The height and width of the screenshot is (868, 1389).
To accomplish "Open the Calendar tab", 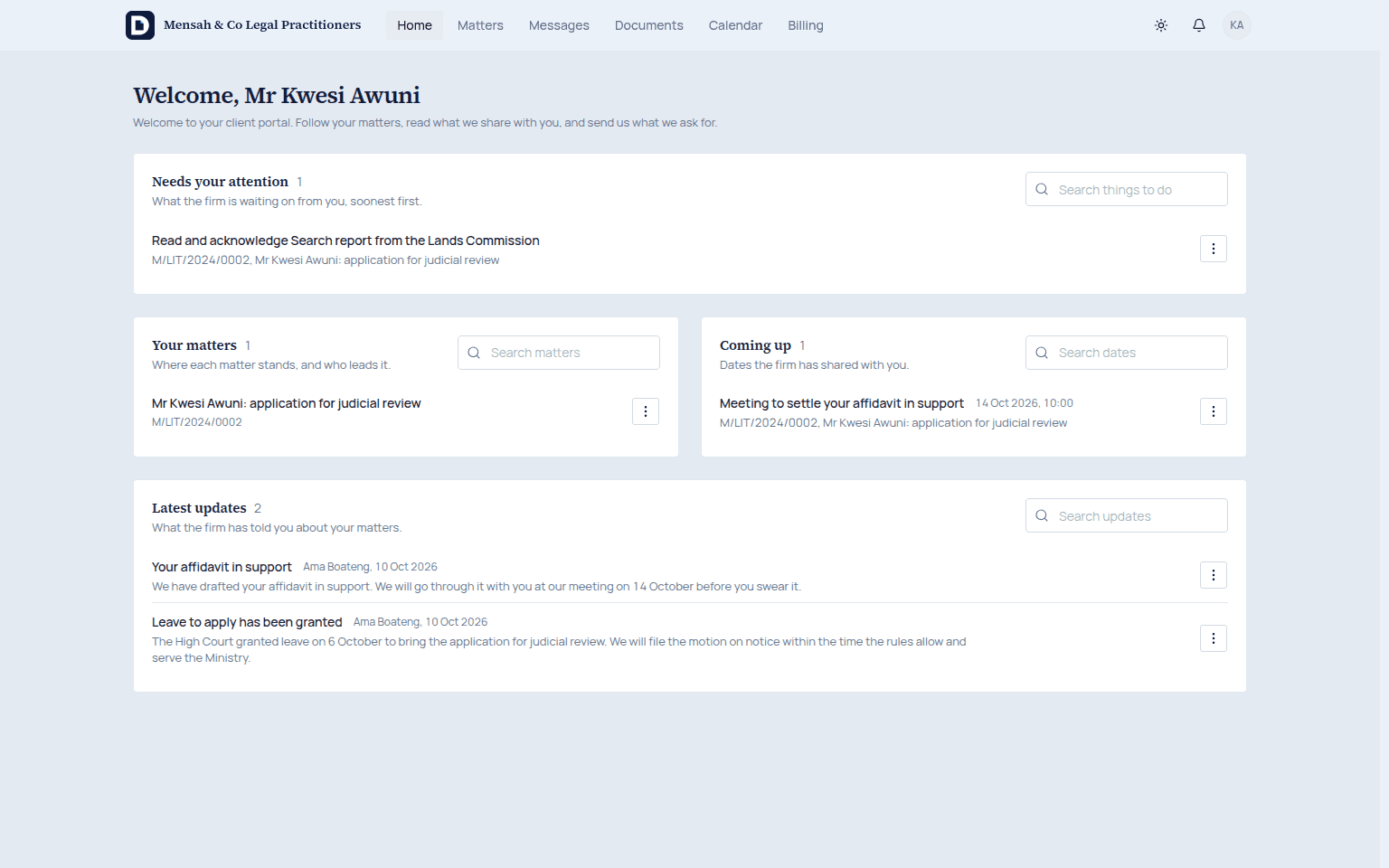I will [x=735, y=25].
